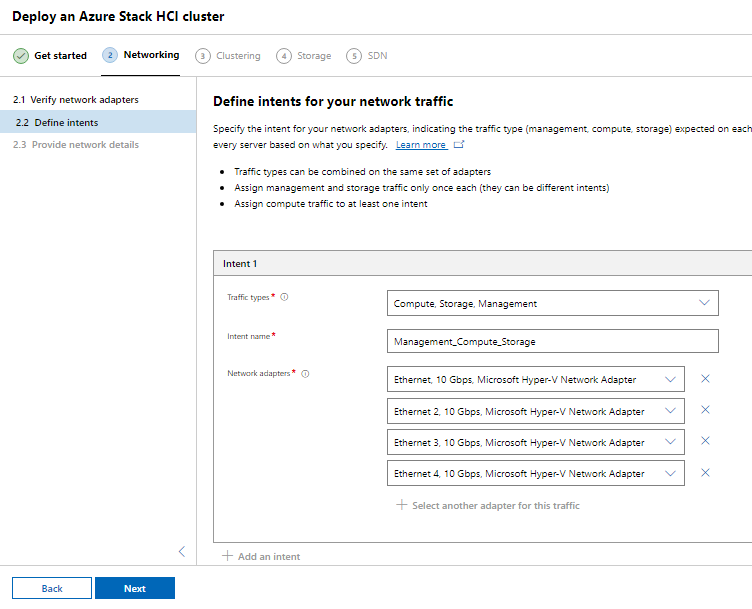Click the Network adapters label
Screen dimensions: 752x609
tap(258, 373)
